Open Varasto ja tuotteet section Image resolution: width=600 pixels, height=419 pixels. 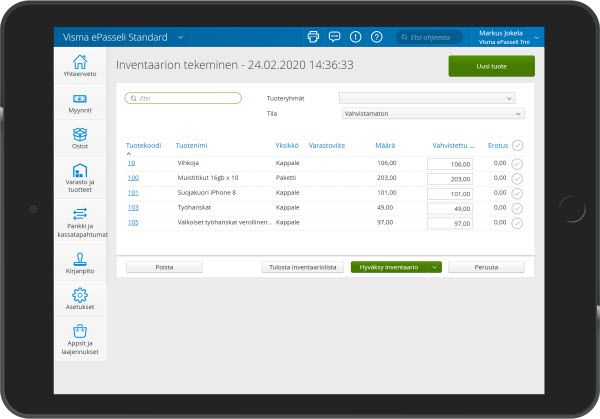(80, 178)
